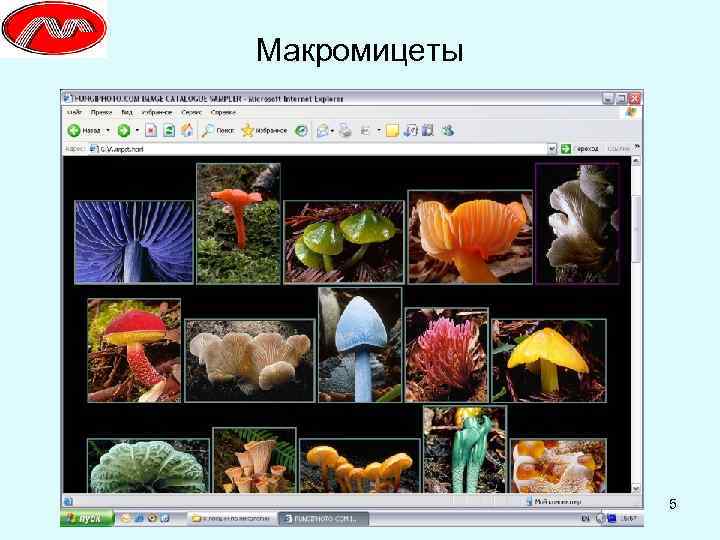Switch to folder window taskbar button
This screenshot has height=540, width=720.
coord(232,518)
